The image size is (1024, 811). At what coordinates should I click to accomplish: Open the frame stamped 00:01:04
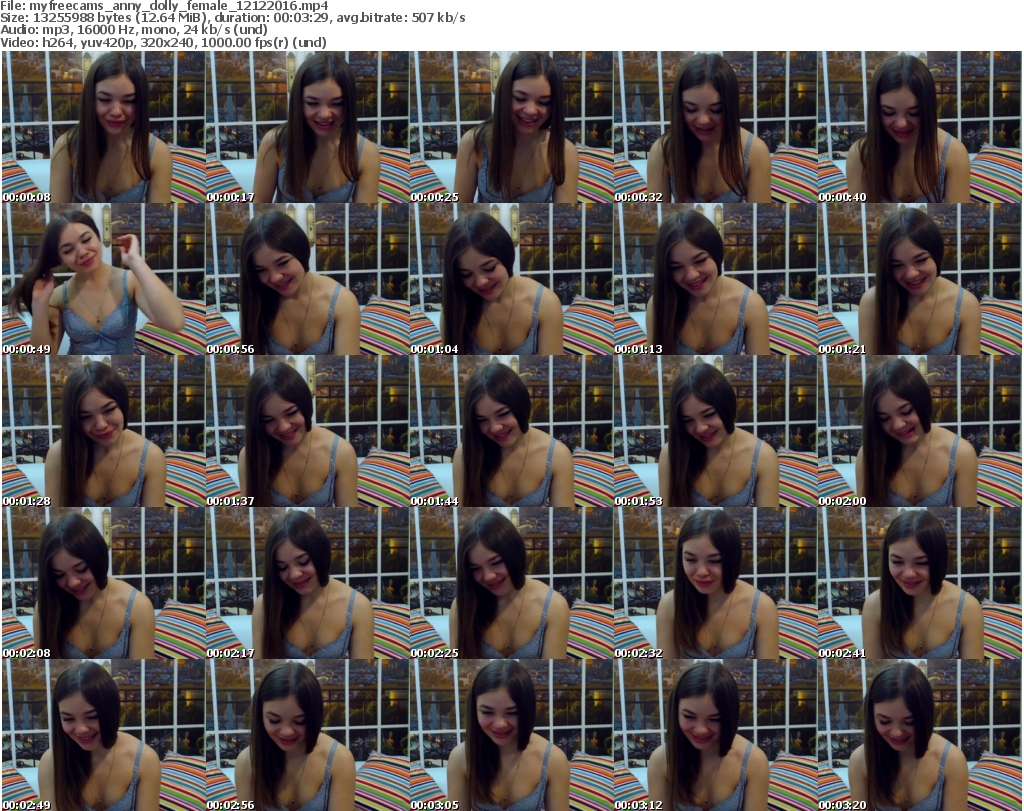coord(511,279)
